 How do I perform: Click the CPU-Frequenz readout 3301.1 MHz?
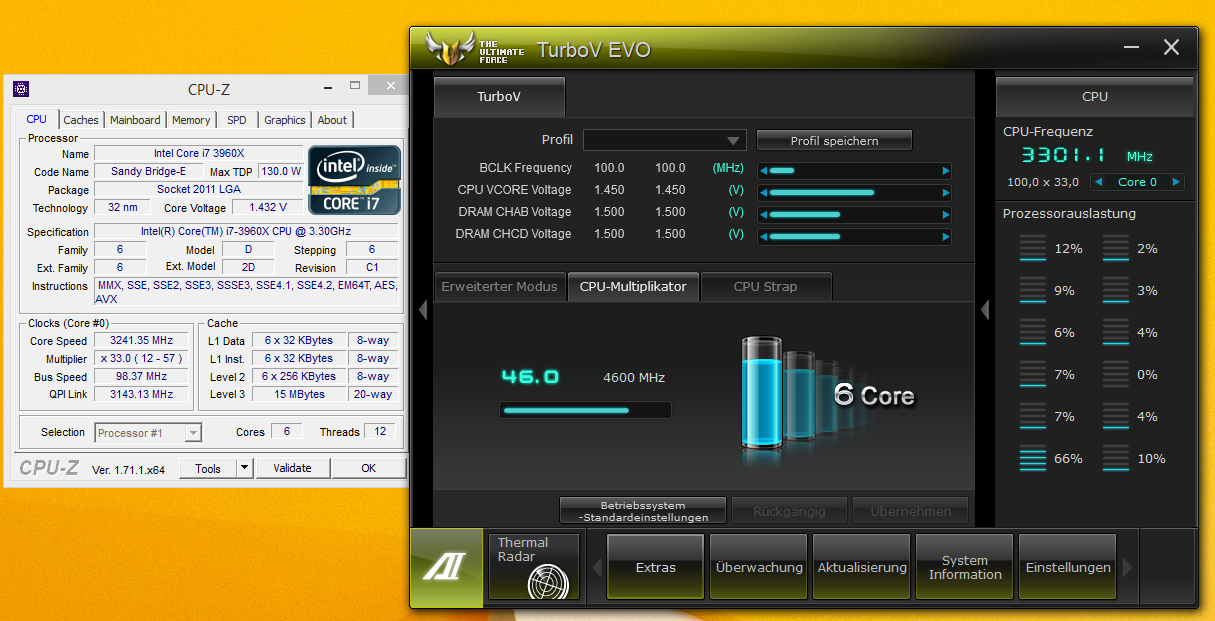click(1087, 156)
